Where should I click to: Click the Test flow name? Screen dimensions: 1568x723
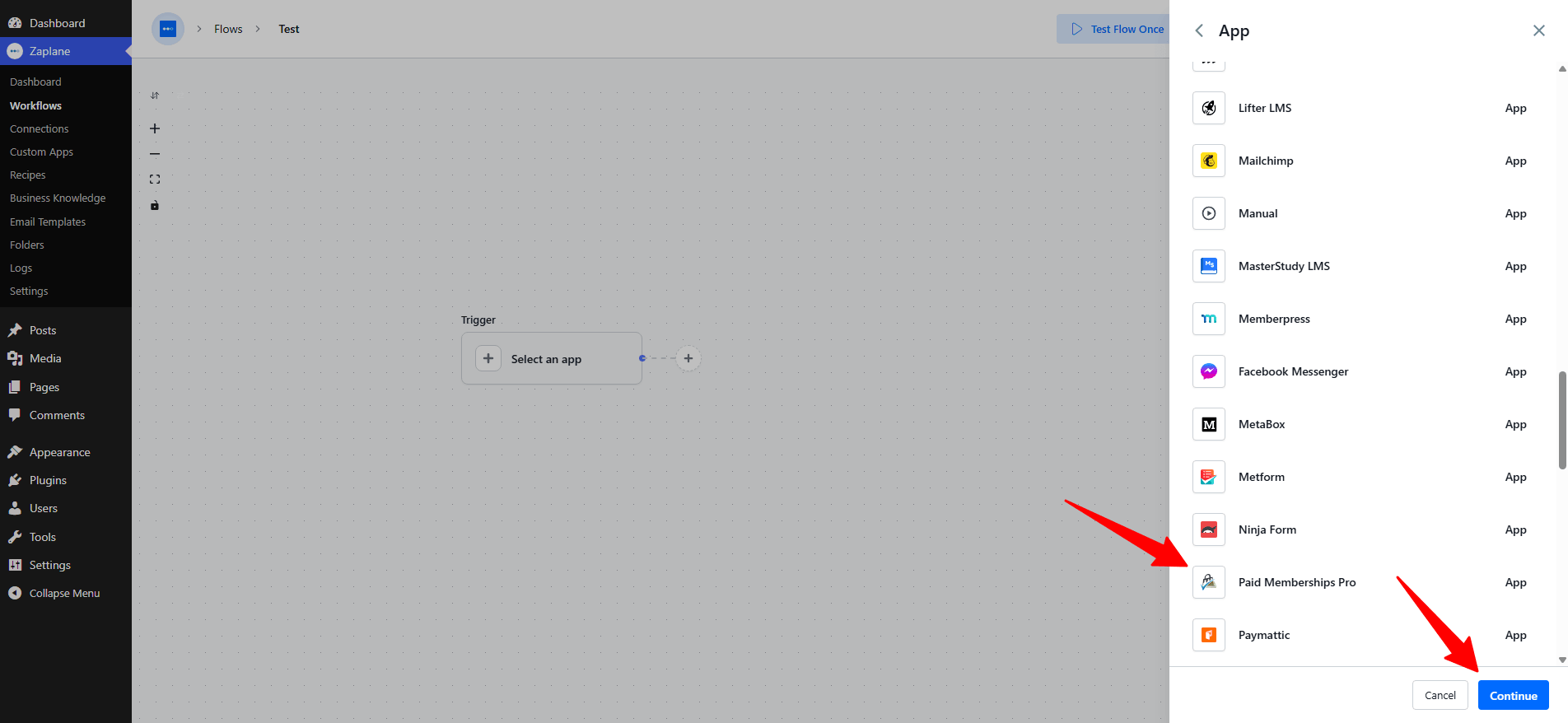pos(289,29)
